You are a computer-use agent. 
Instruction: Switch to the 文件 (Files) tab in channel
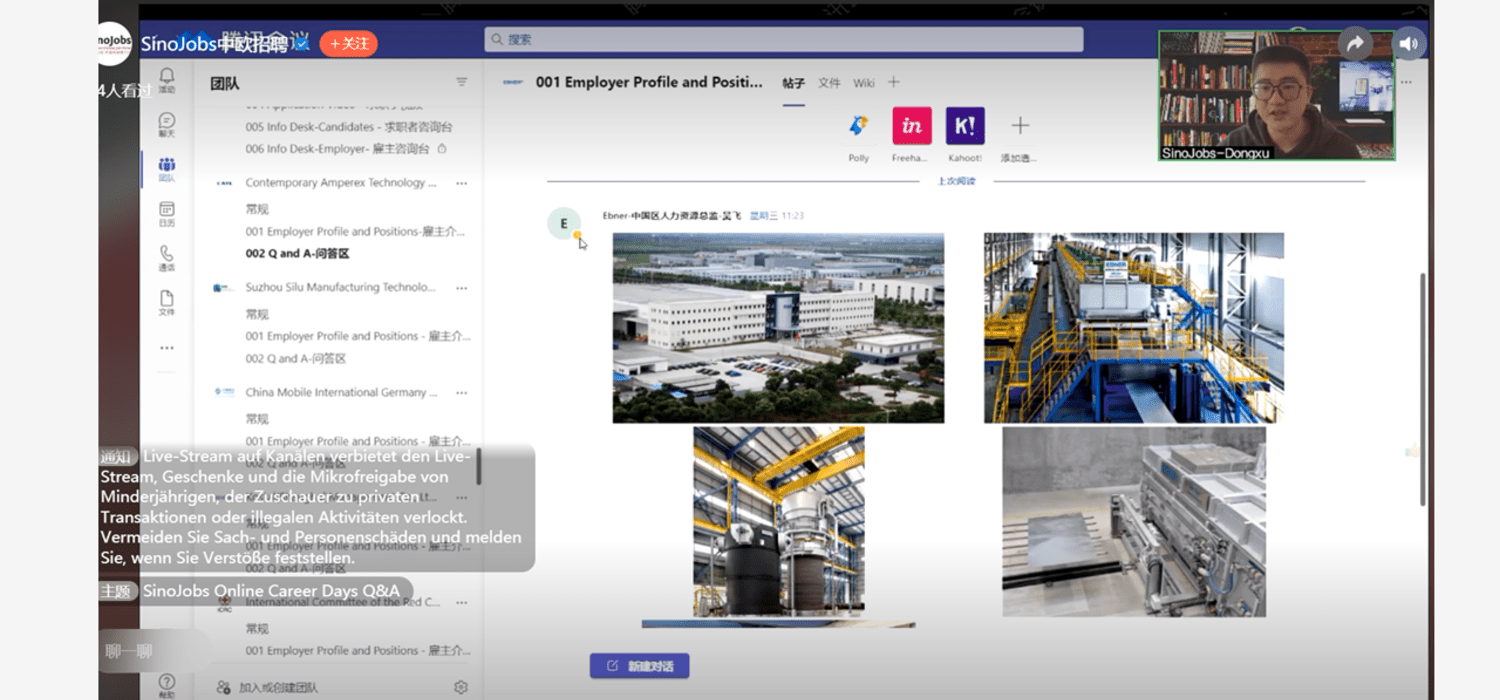tap(829, 83)
